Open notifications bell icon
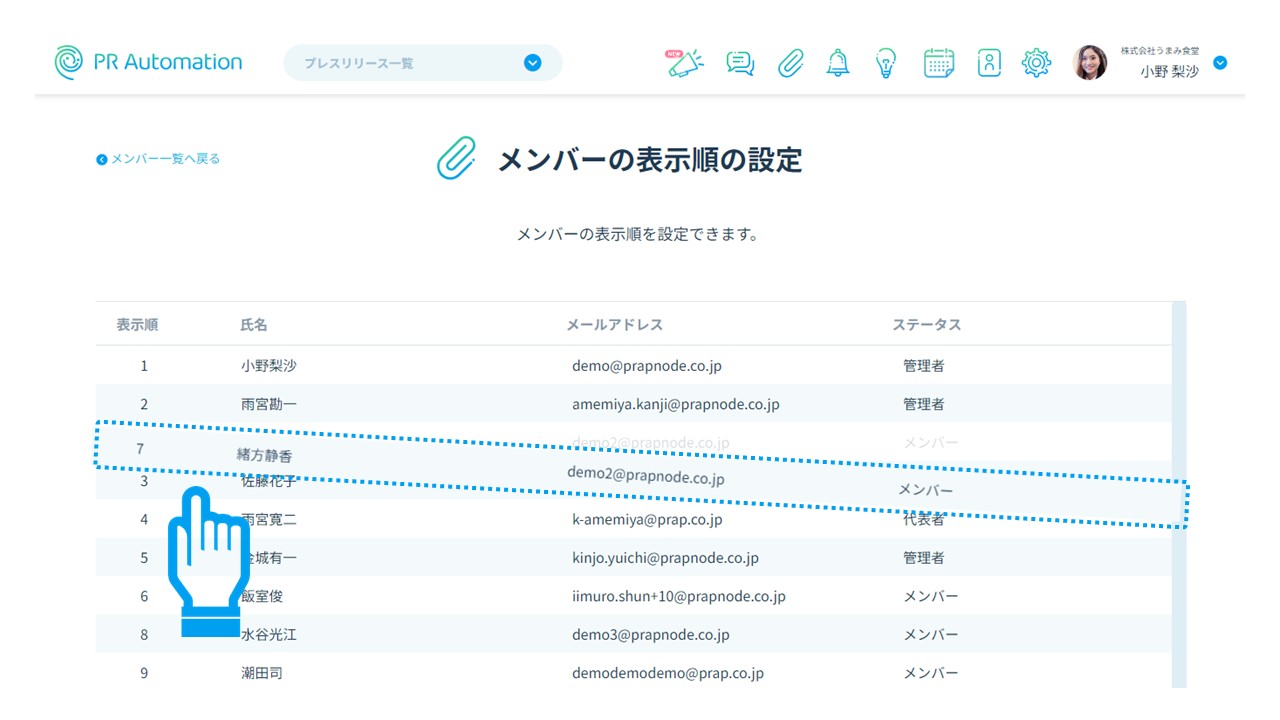Image resolution: width=1280 pixels, height=720 pixels. 838,63
